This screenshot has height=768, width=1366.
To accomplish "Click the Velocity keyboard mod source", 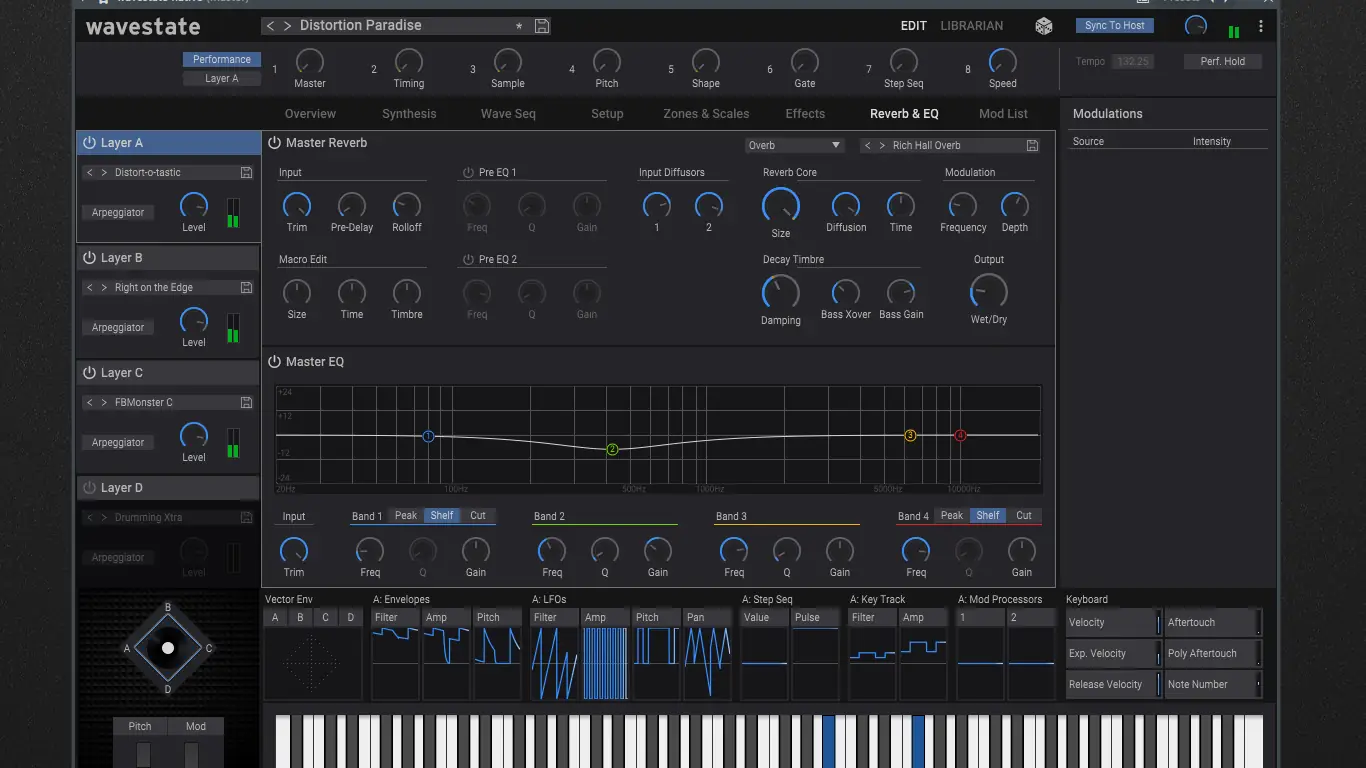I will point(1113,623).
